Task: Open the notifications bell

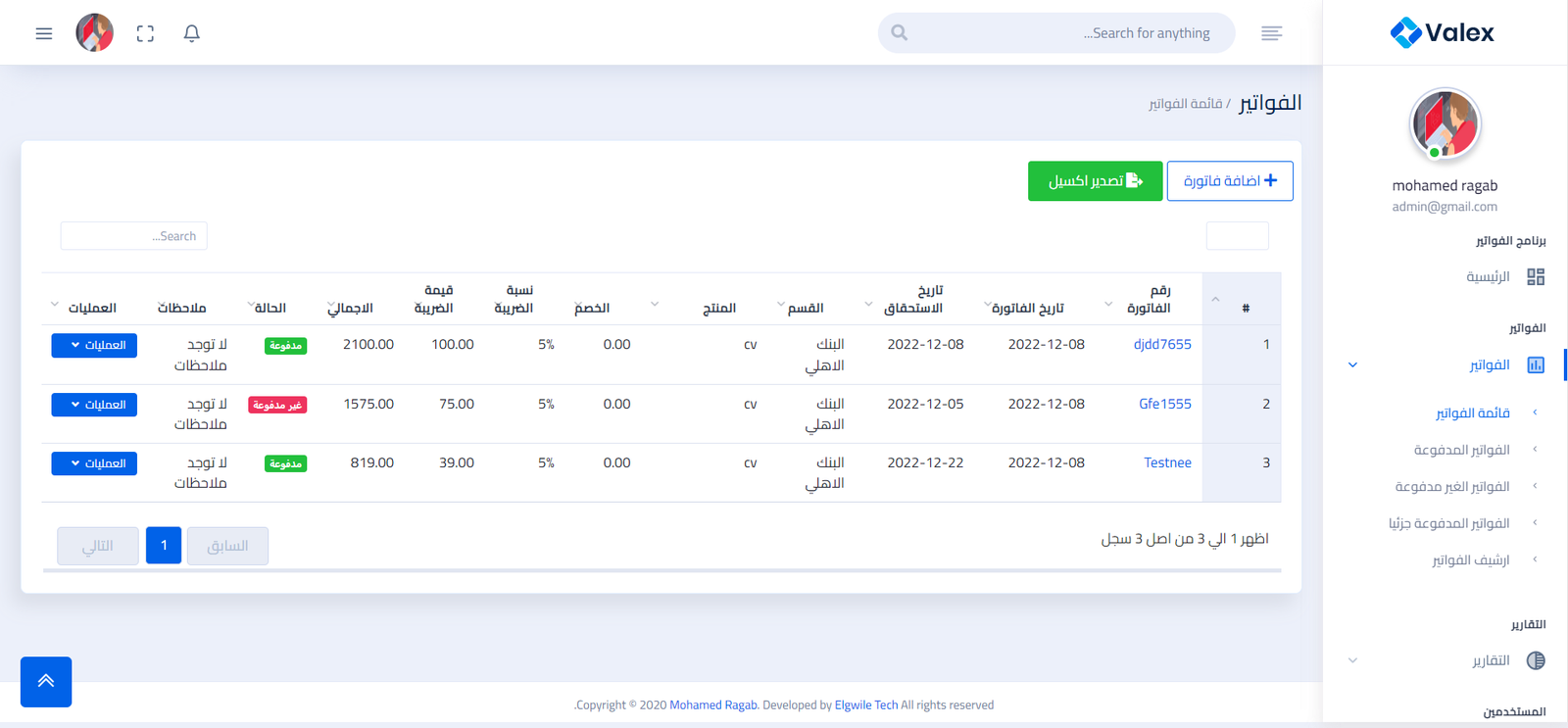Action: pos(192,33)
